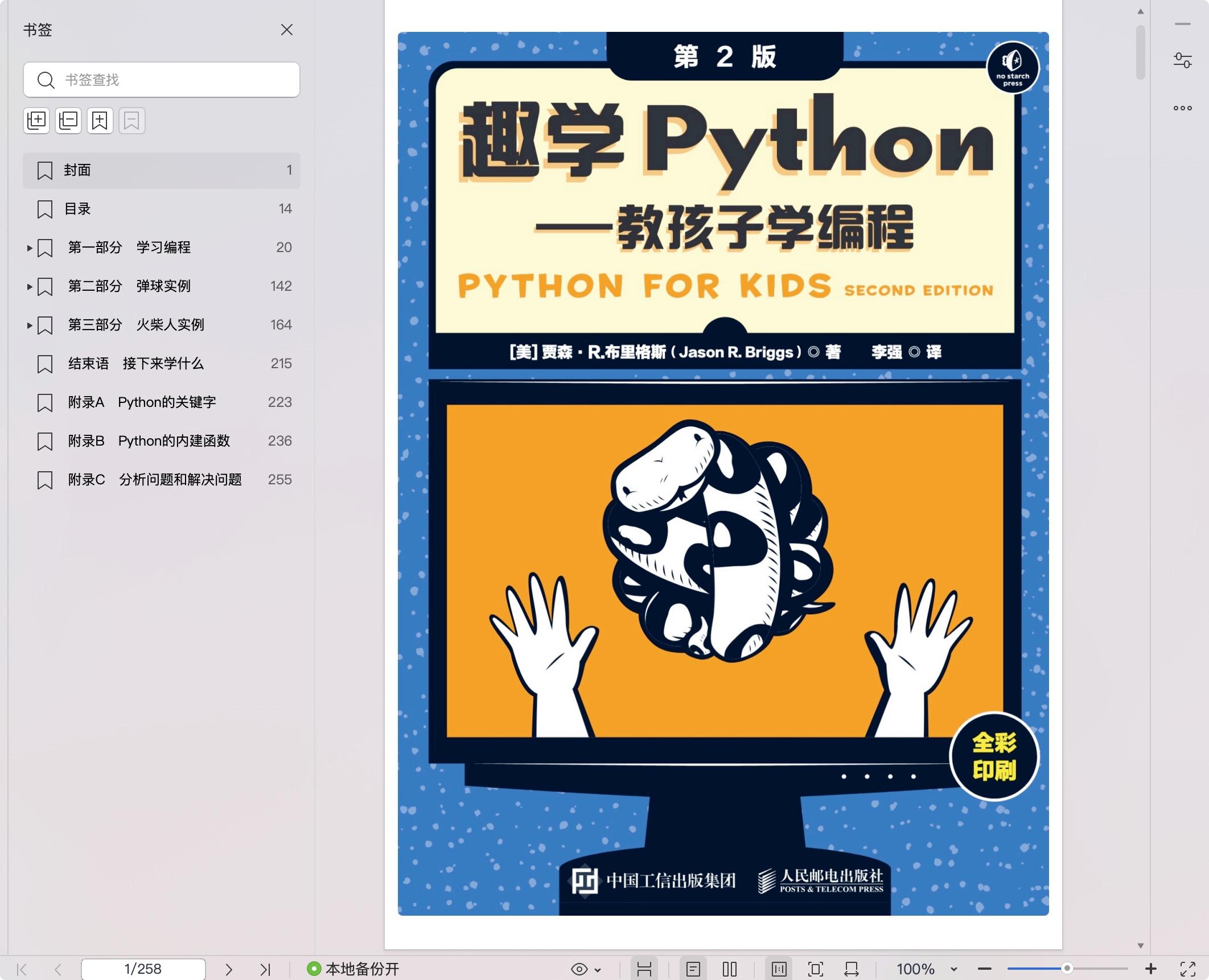The width and height of the screenshot is (1209, 980).
Task: Close the bookmarks panel
Action: 287,30
